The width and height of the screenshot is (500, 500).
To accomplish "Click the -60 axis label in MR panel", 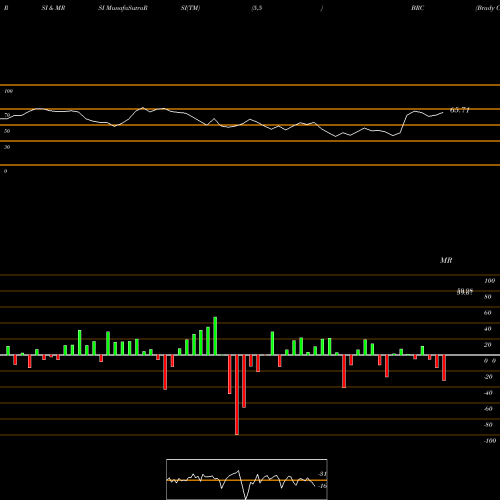I will click(488, 409).
